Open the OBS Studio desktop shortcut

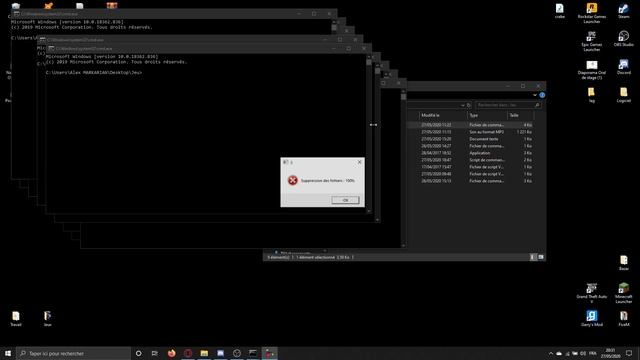(x=623, y=39)
